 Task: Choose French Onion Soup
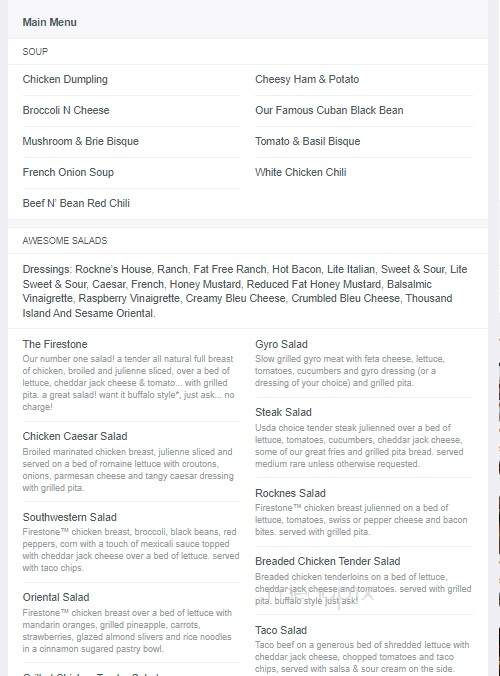pyautogui.click(x=68, y=172)
